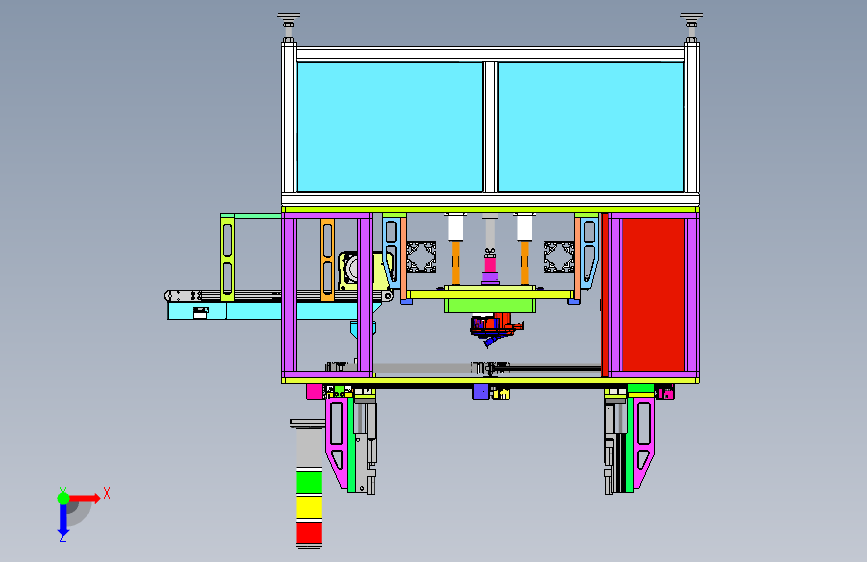Screen dimensions: 867x562
Task: Select the lime green bracket on the conveyor
Action: [227, 258]
